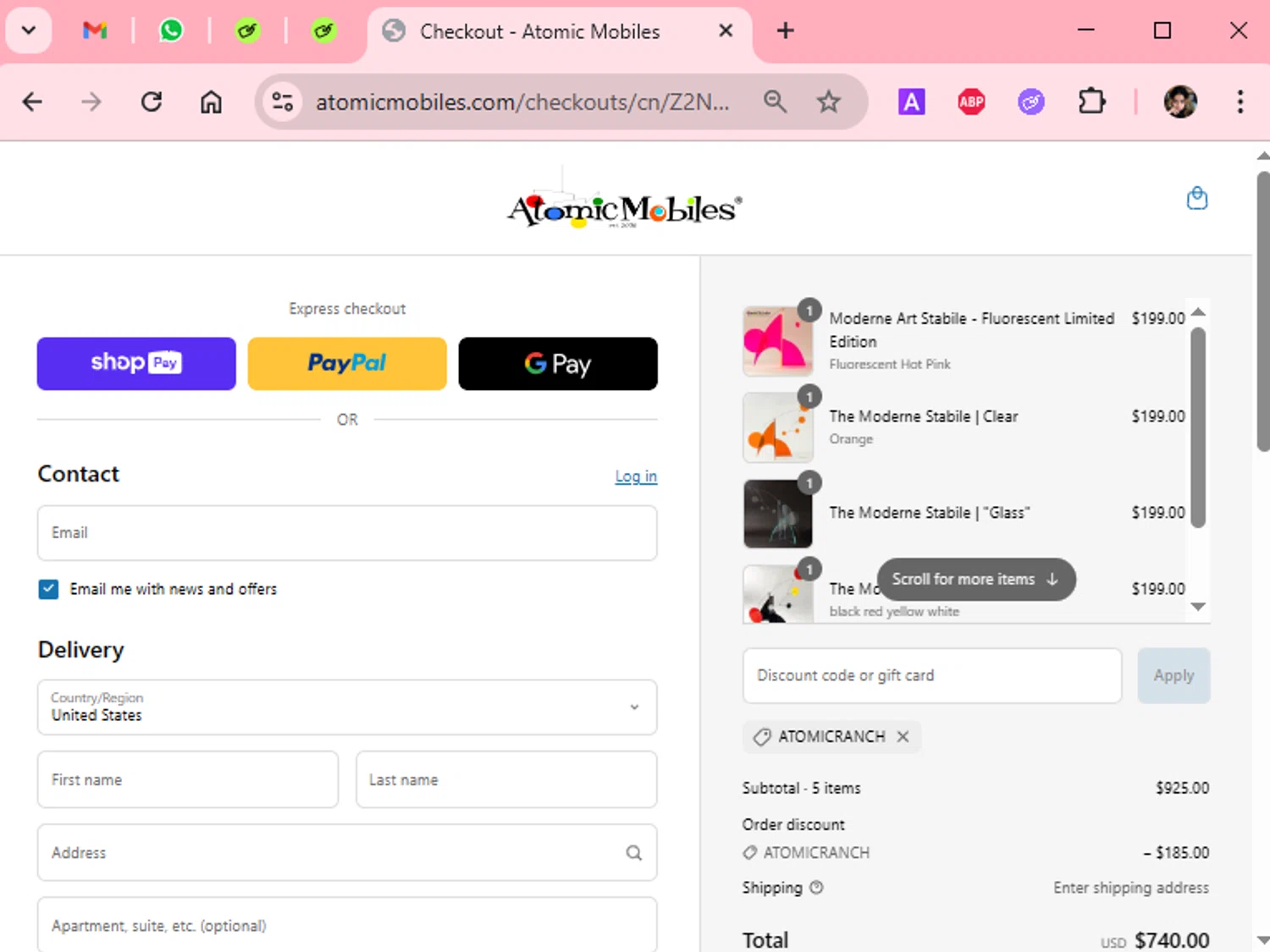Reload the current page
This screenshot has height=952, width=1270.
point(151,102)
